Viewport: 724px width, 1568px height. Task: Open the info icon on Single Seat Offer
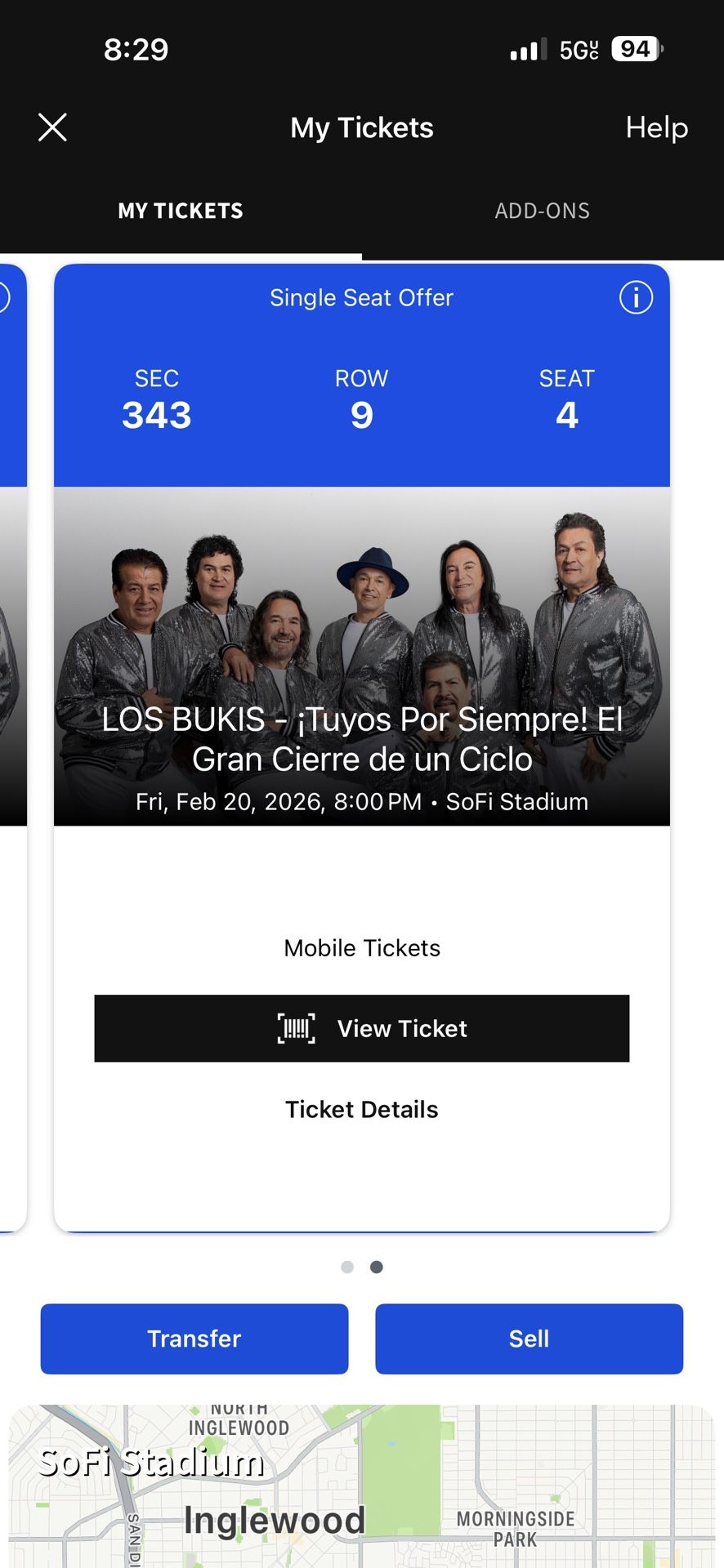[x=636, y=297]
